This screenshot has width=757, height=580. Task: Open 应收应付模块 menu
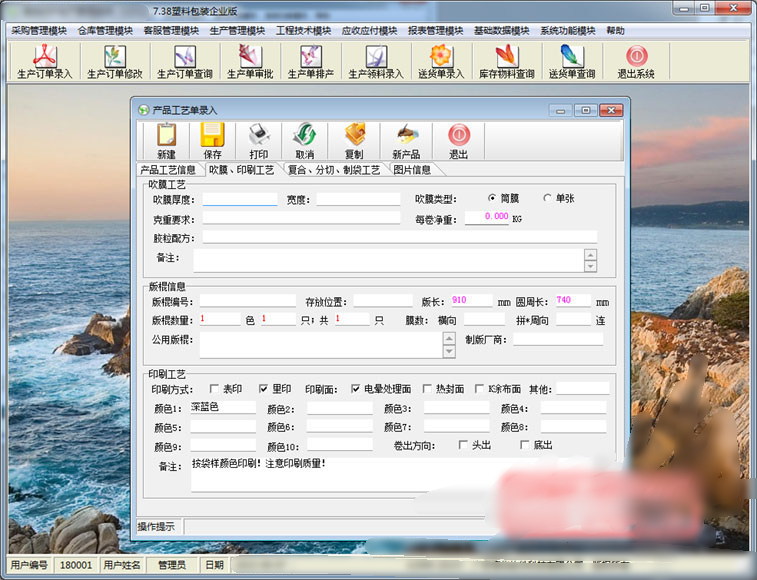coord(370,31)
